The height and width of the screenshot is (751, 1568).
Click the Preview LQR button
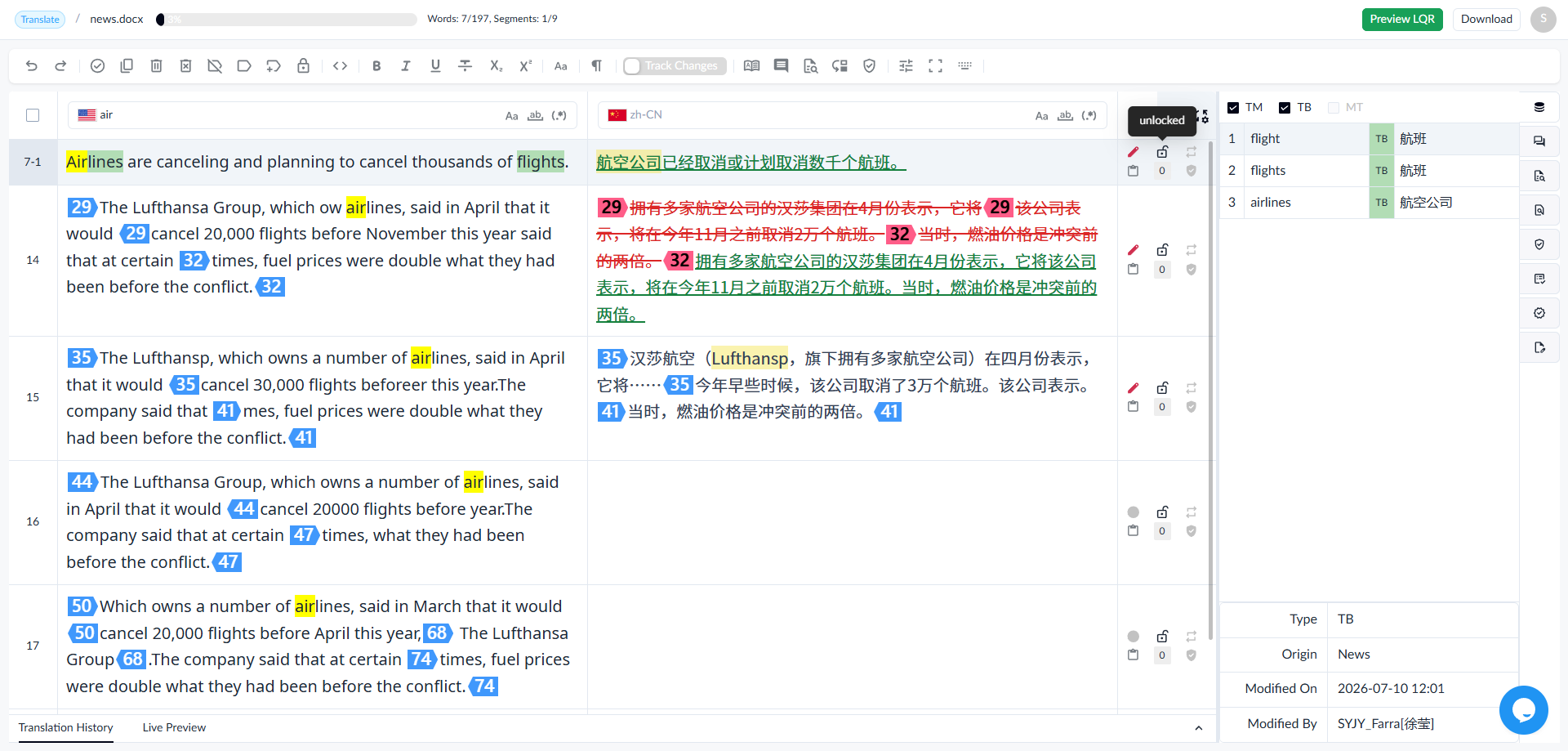[x=1402, y=20]
